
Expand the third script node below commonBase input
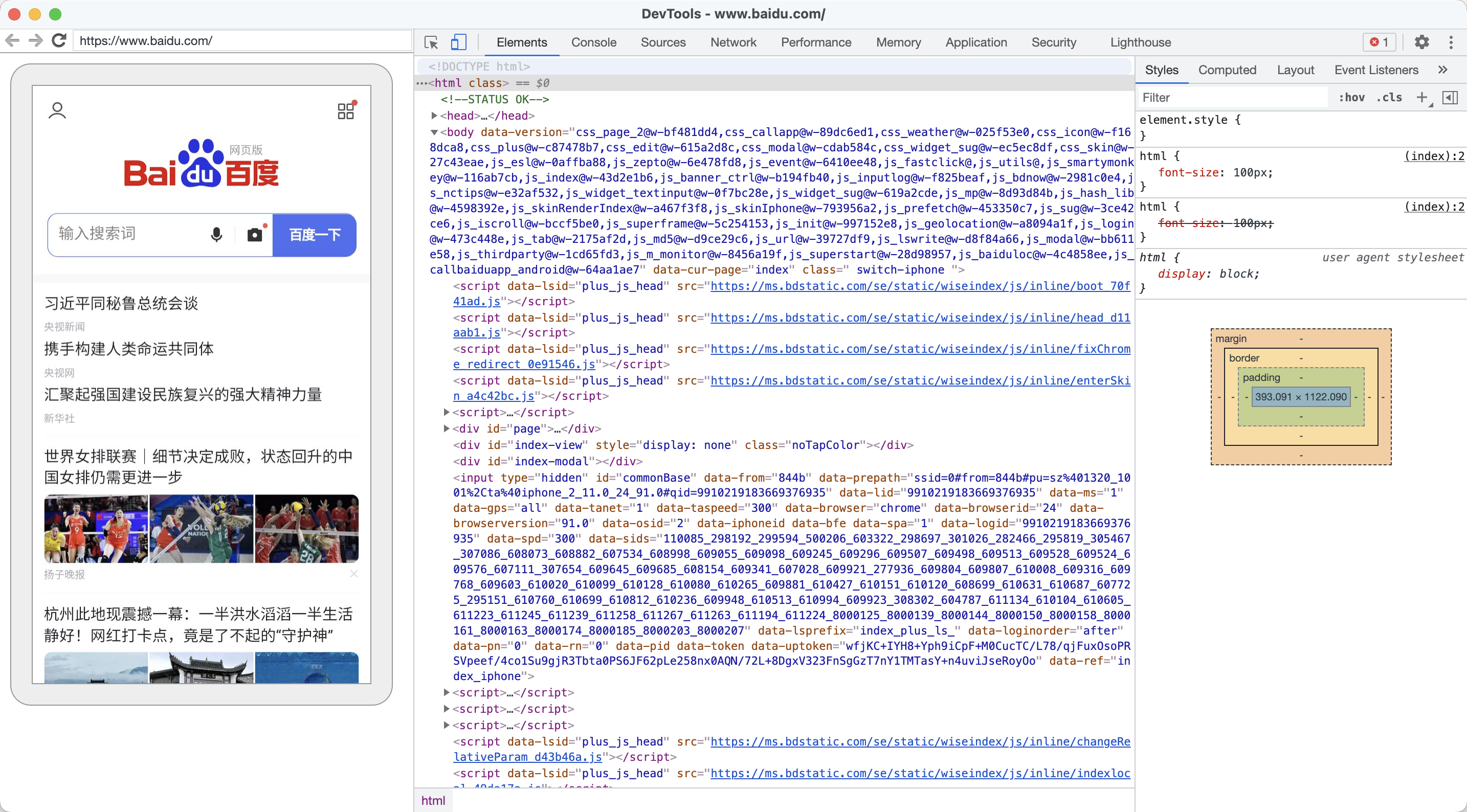tap(447, 725)
